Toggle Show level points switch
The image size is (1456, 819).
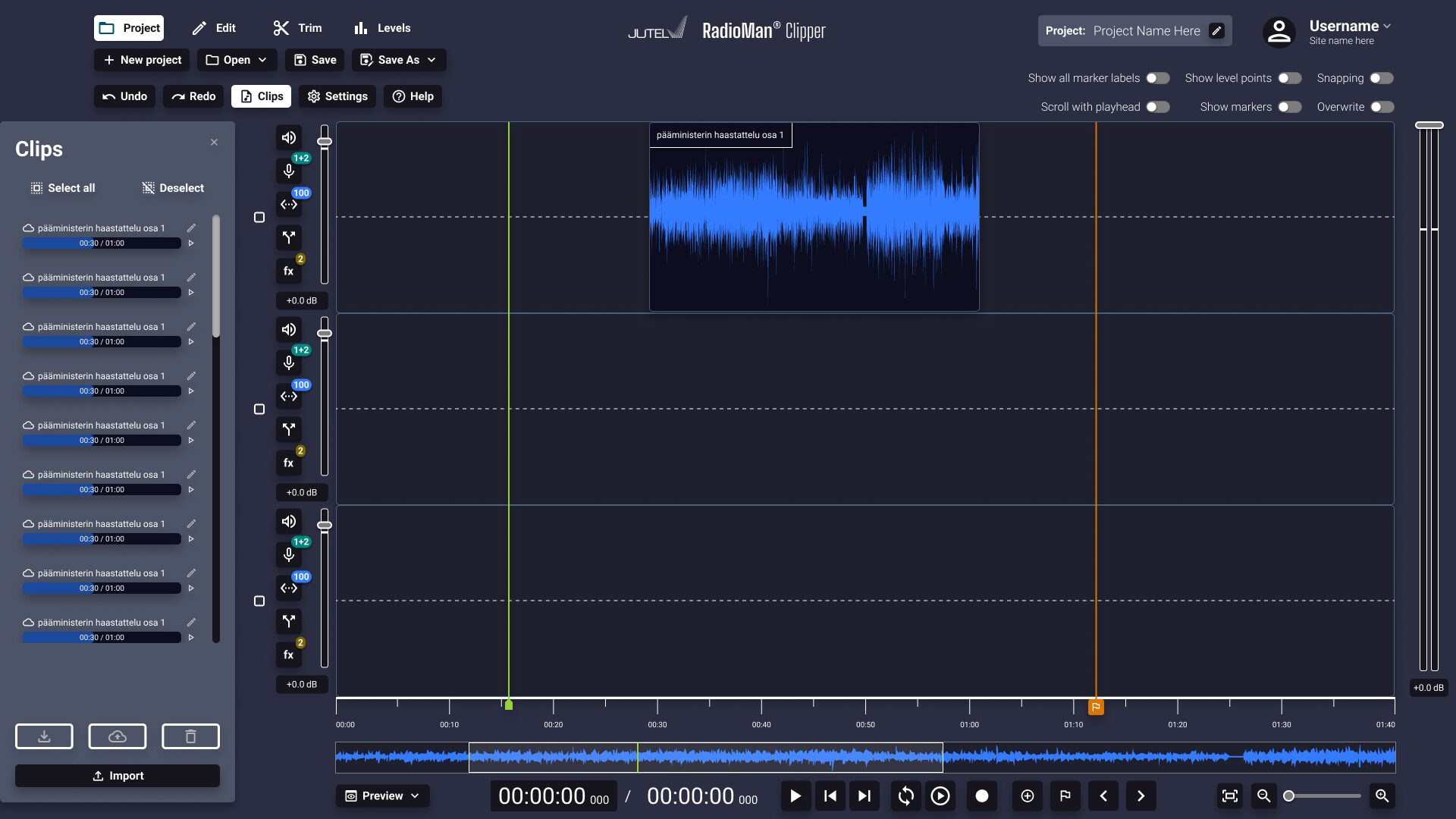click(1290, 78)
